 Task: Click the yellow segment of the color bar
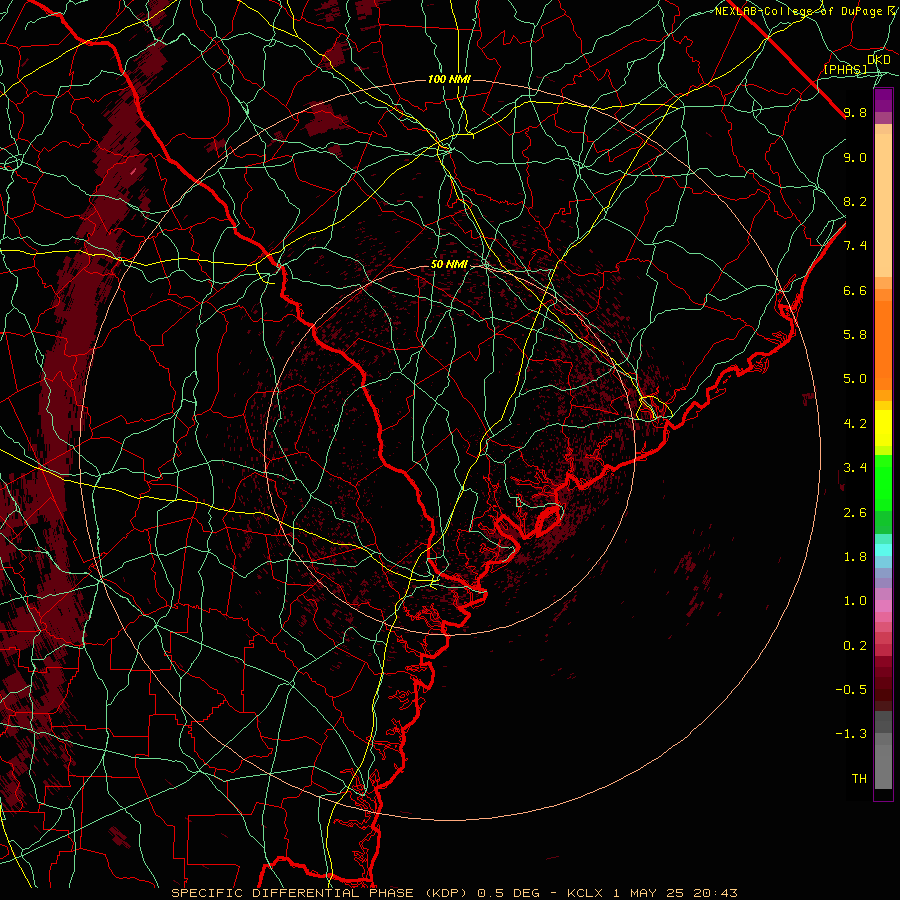pos(883,428)
